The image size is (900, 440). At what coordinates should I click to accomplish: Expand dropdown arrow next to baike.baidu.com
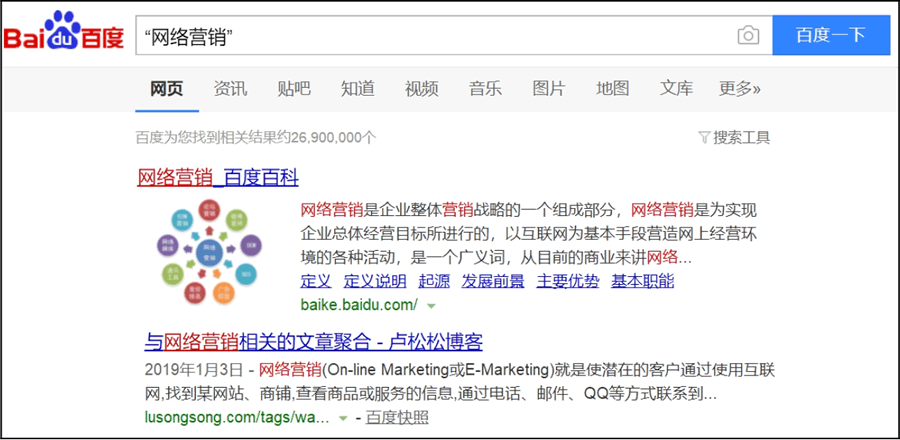pos(432,304)
